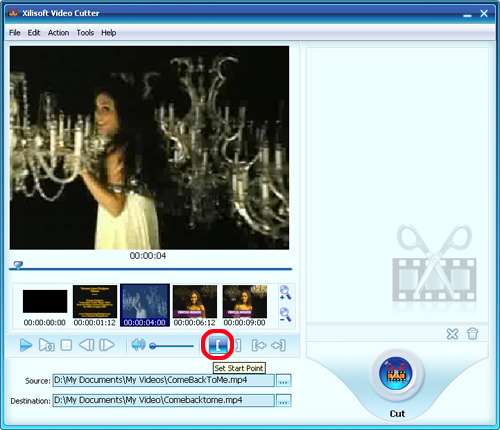This screenshot has height=430, width=500.
Task: Click the Set End Point bracket button
Action: coord(238,345)
